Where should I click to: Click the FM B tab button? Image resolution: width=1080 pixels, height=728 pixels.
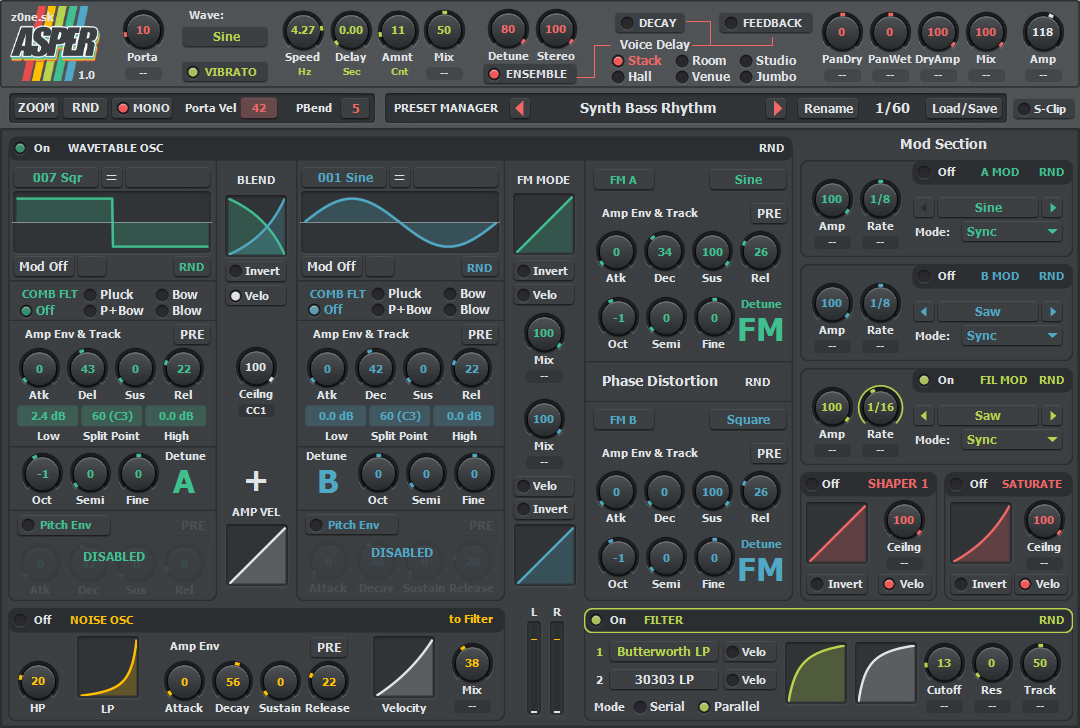tap(623, 419)
